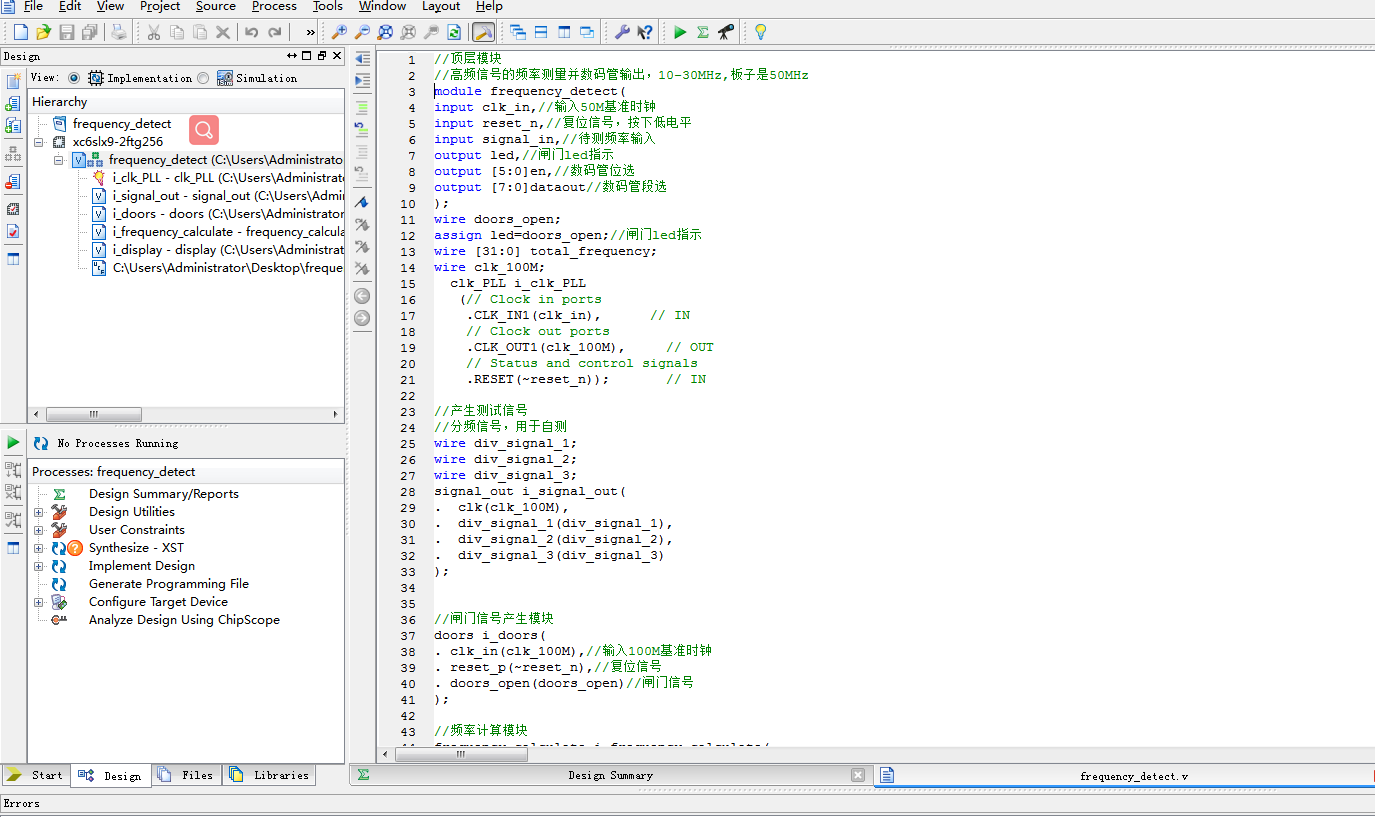Expand the User Constraints process node
This screenshot has width=1375, height=817.
(x=39, y=530)
